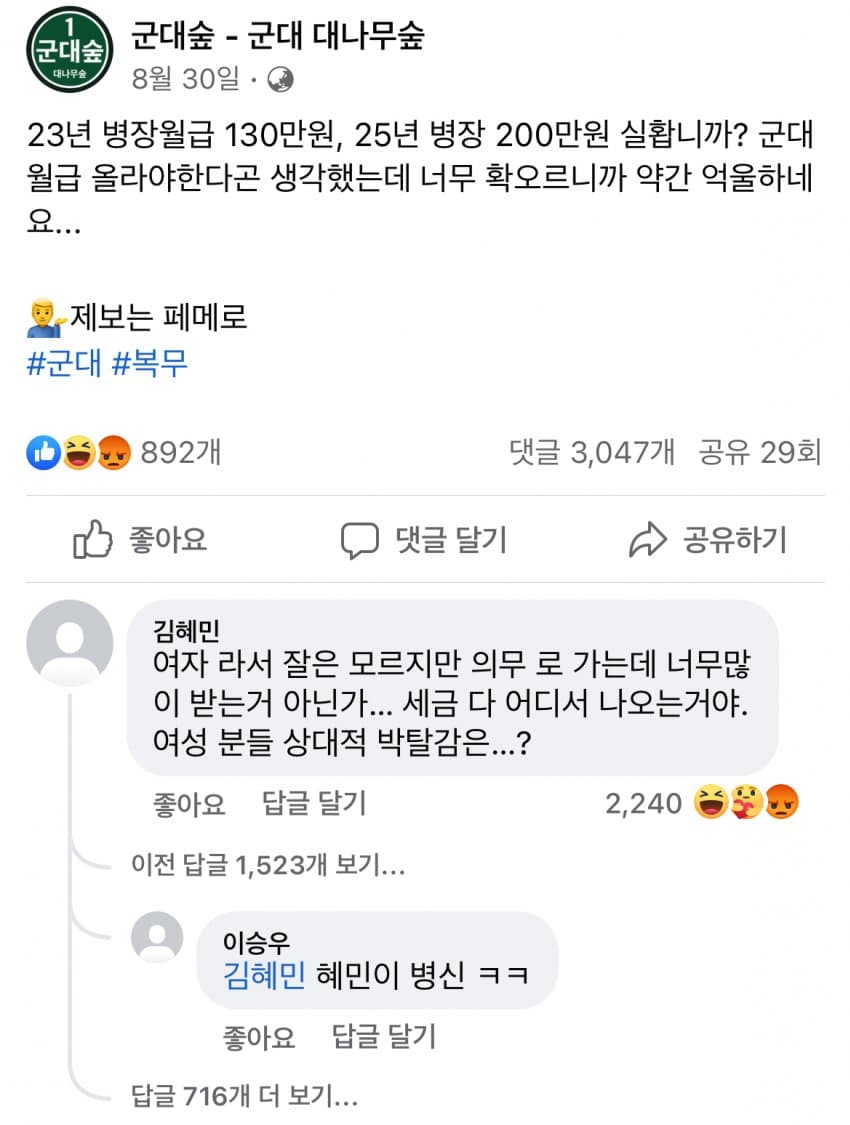Image resolution: width=850 pixels, height=1125 pixels.
Task: Click the thumbs-up 좋아요 icon under post
Action: pyautogui.click(x=93, y=541)
